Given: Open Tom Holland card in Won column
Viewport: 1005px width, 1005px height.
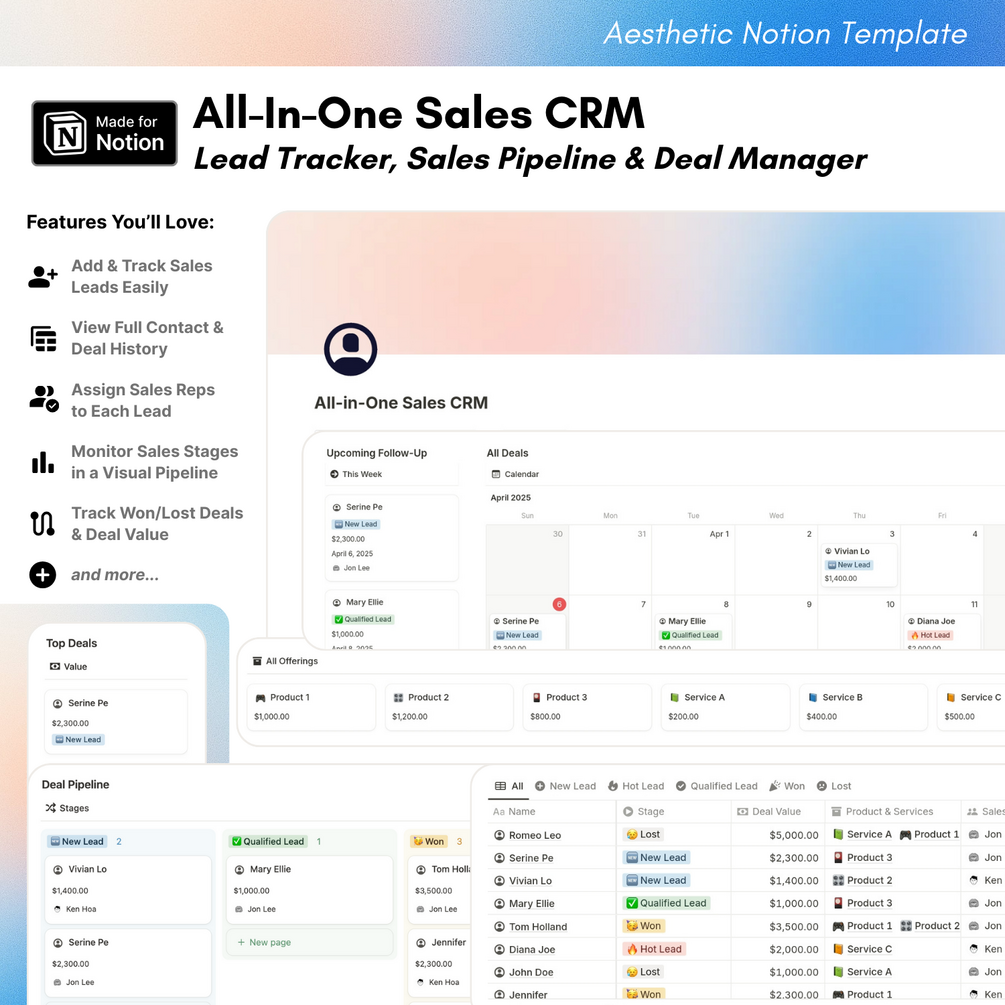Looking at the screenshot, I should point(440,890).
